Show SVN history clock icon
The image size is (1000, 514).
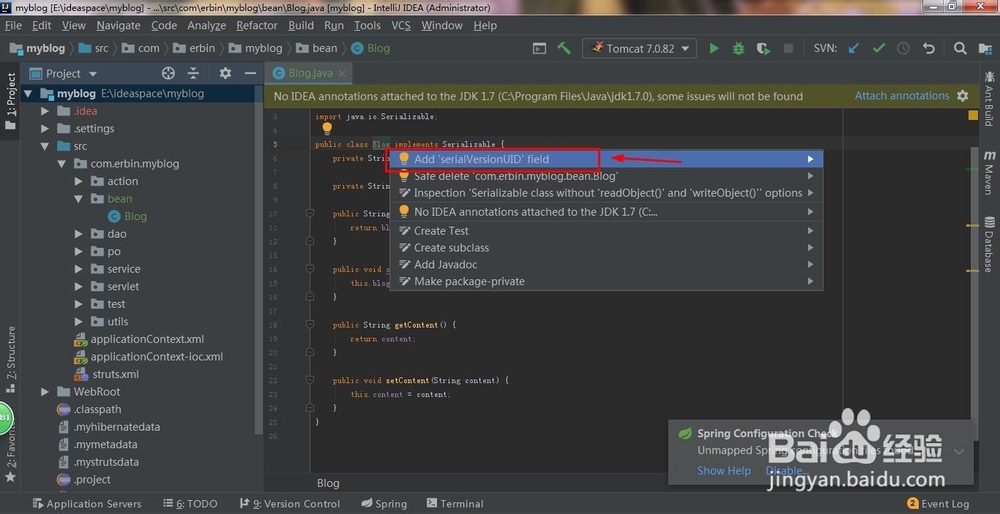click(x=903, y=48)
